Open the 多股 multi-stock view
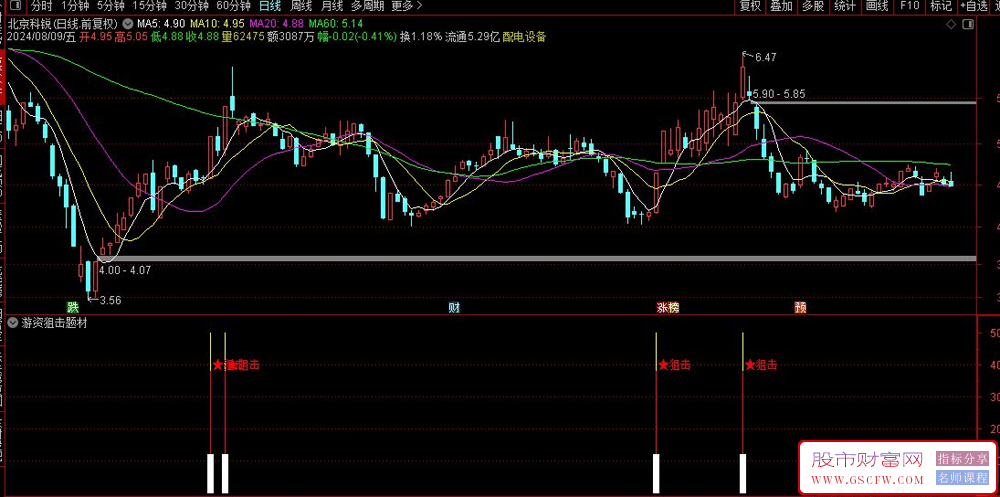The width and height of the screenshot is (1000, 497). [813, 6]
